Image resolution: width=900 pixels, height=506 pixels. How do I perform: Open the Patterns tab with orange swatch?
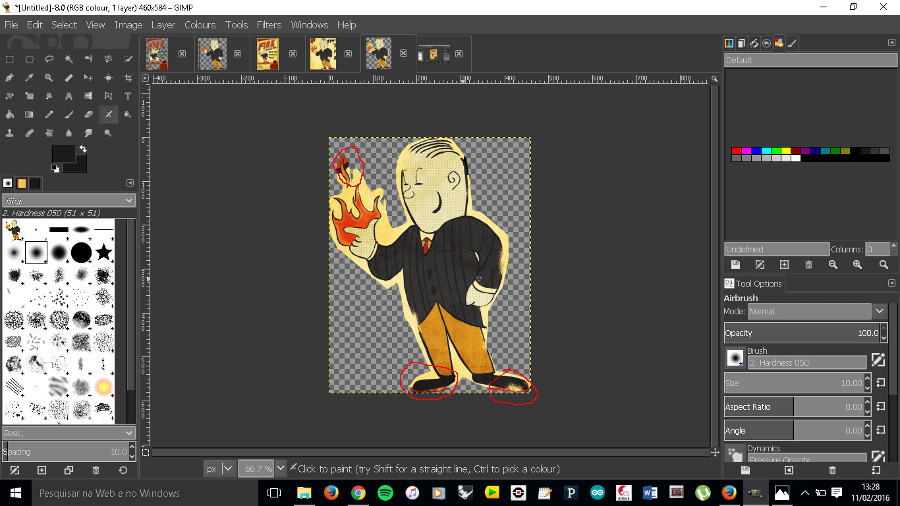pos(22,183)
